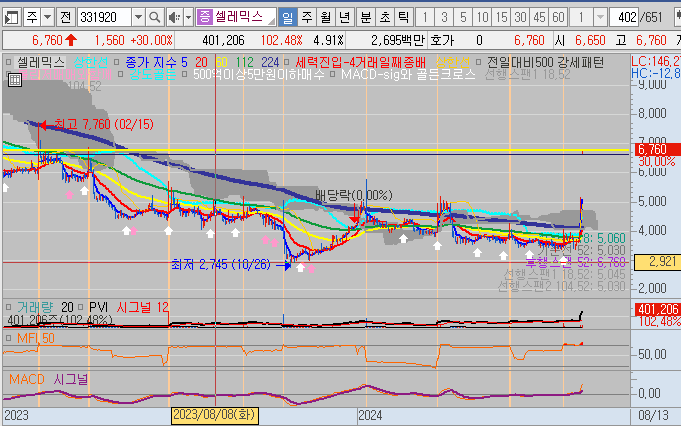Click the 최고 7,760 (02/15) high label

coord(104,125)
